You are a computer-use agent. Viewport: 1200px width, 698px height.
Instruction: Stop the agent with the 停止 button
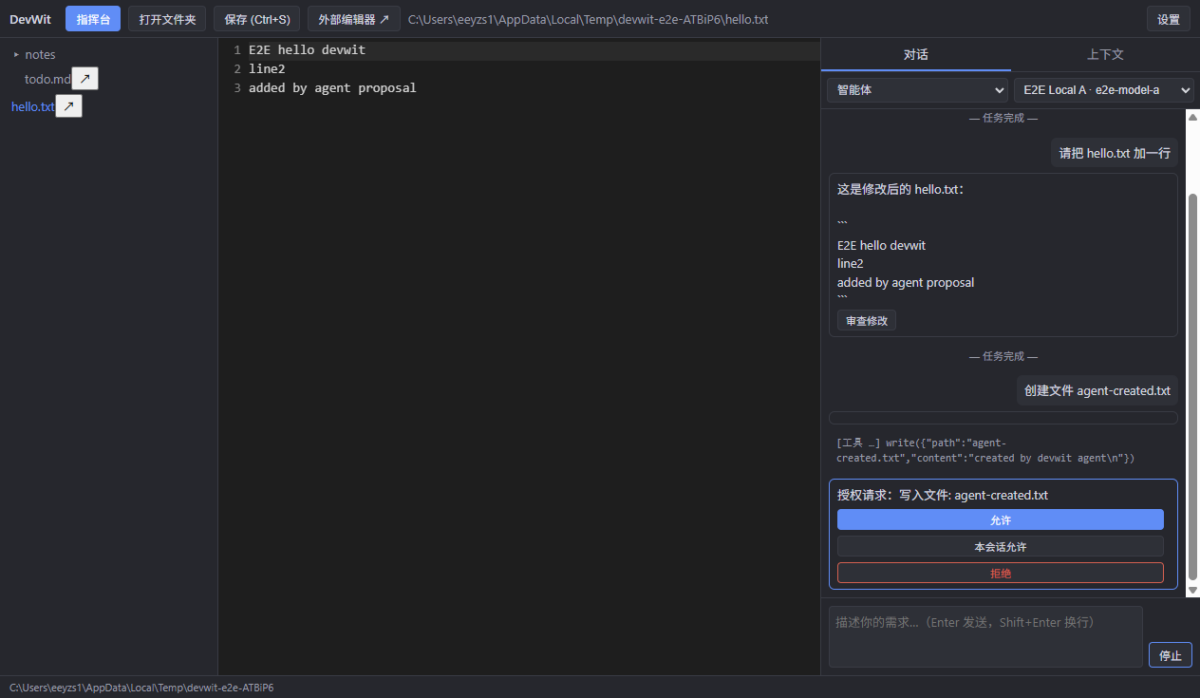[x=1170, y=655]
